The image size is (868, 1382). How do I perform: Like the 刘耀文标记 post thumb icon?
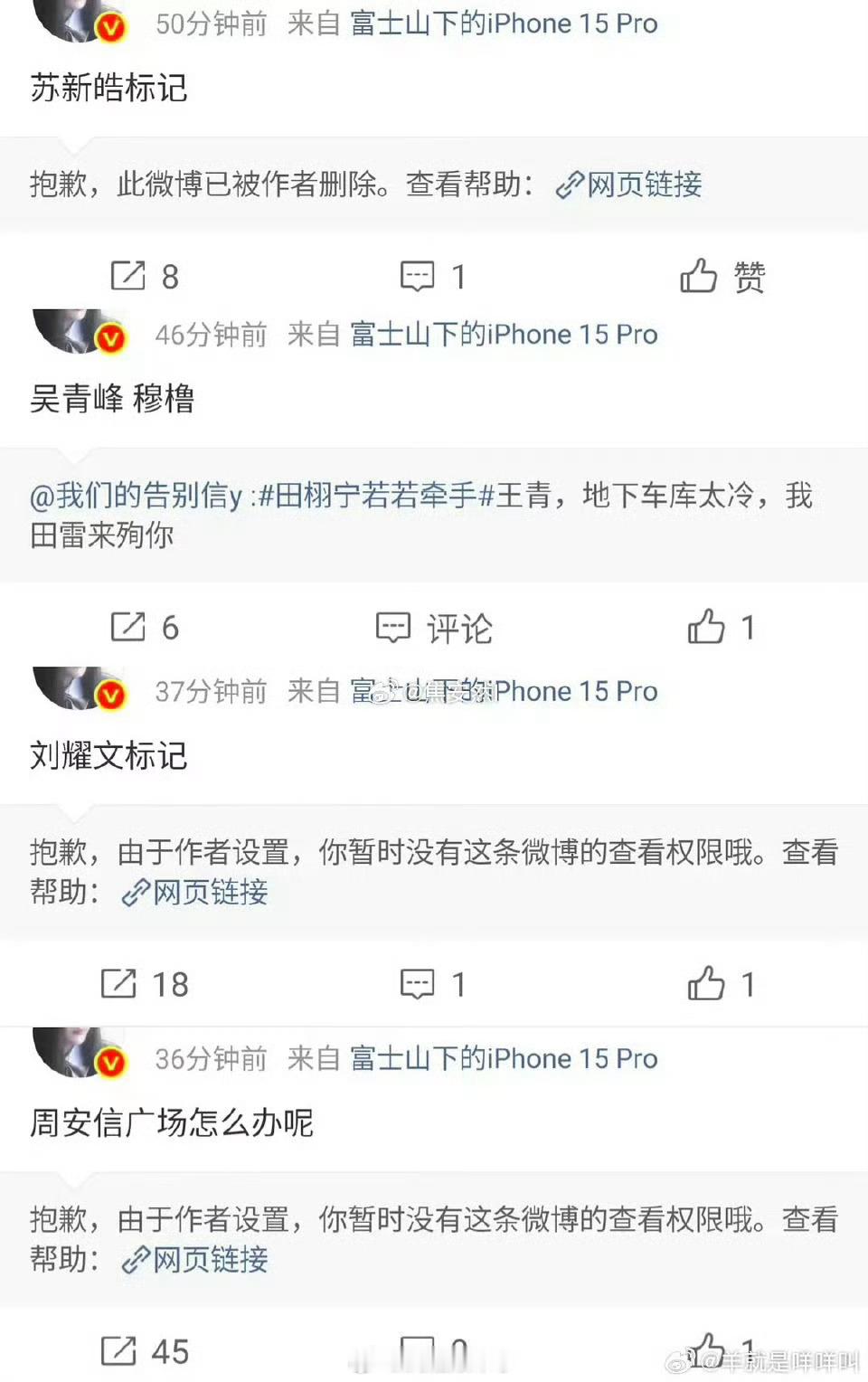tap(706, 983)
